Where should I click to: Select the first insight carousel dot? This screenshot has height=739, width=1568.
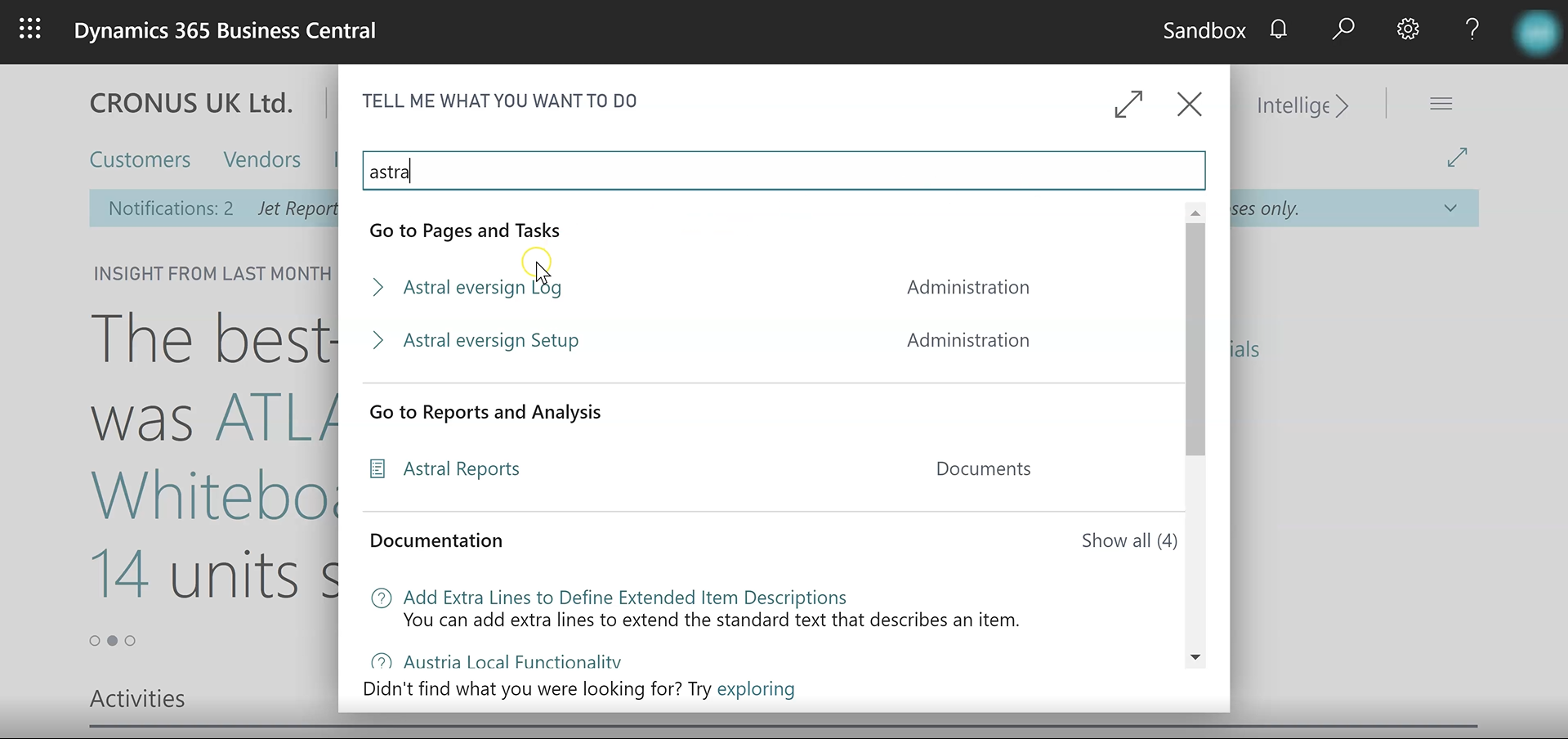(95, 641)
